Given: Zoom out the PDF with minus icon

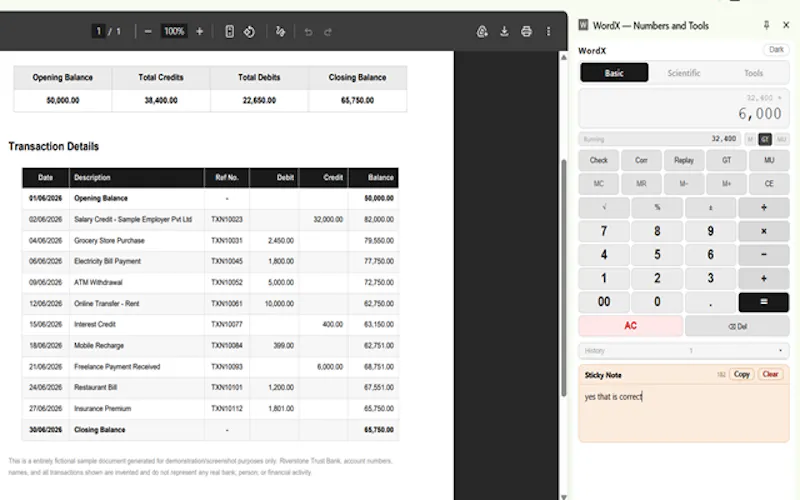Looking at the screenshot, I should [x=148, y=32].
